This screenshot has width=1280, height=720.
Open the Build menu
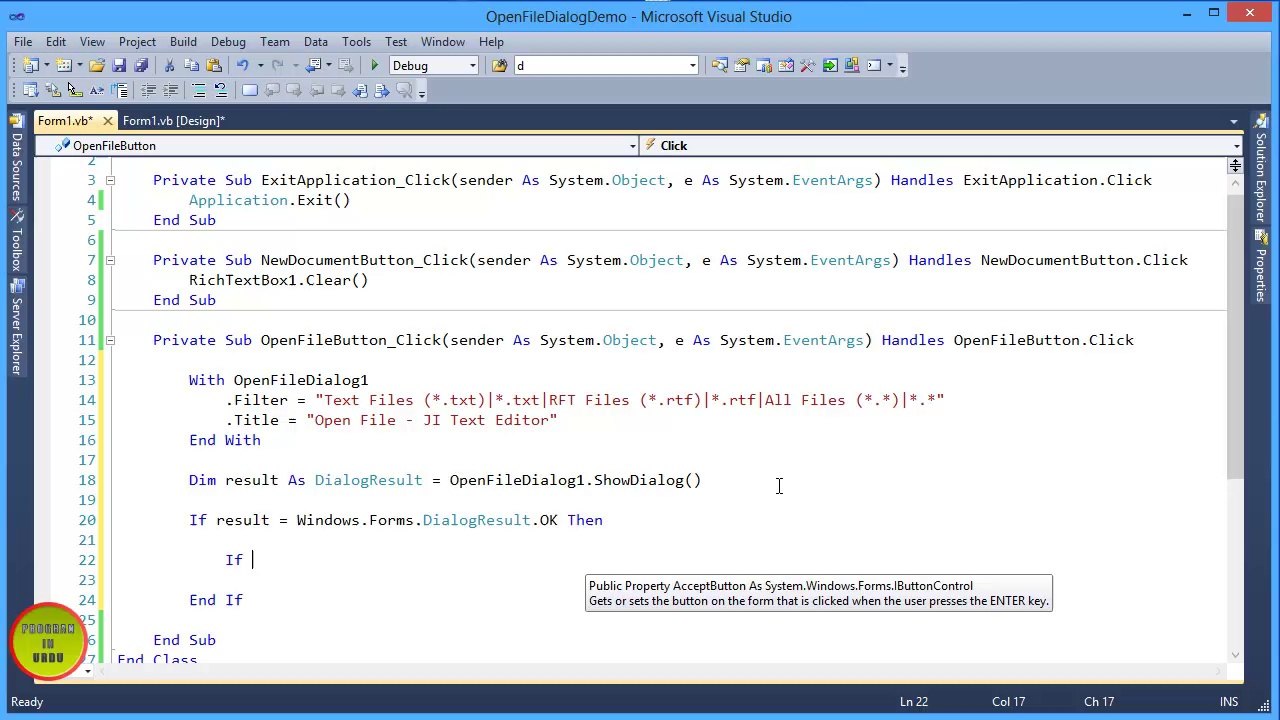tap(183, 42)
